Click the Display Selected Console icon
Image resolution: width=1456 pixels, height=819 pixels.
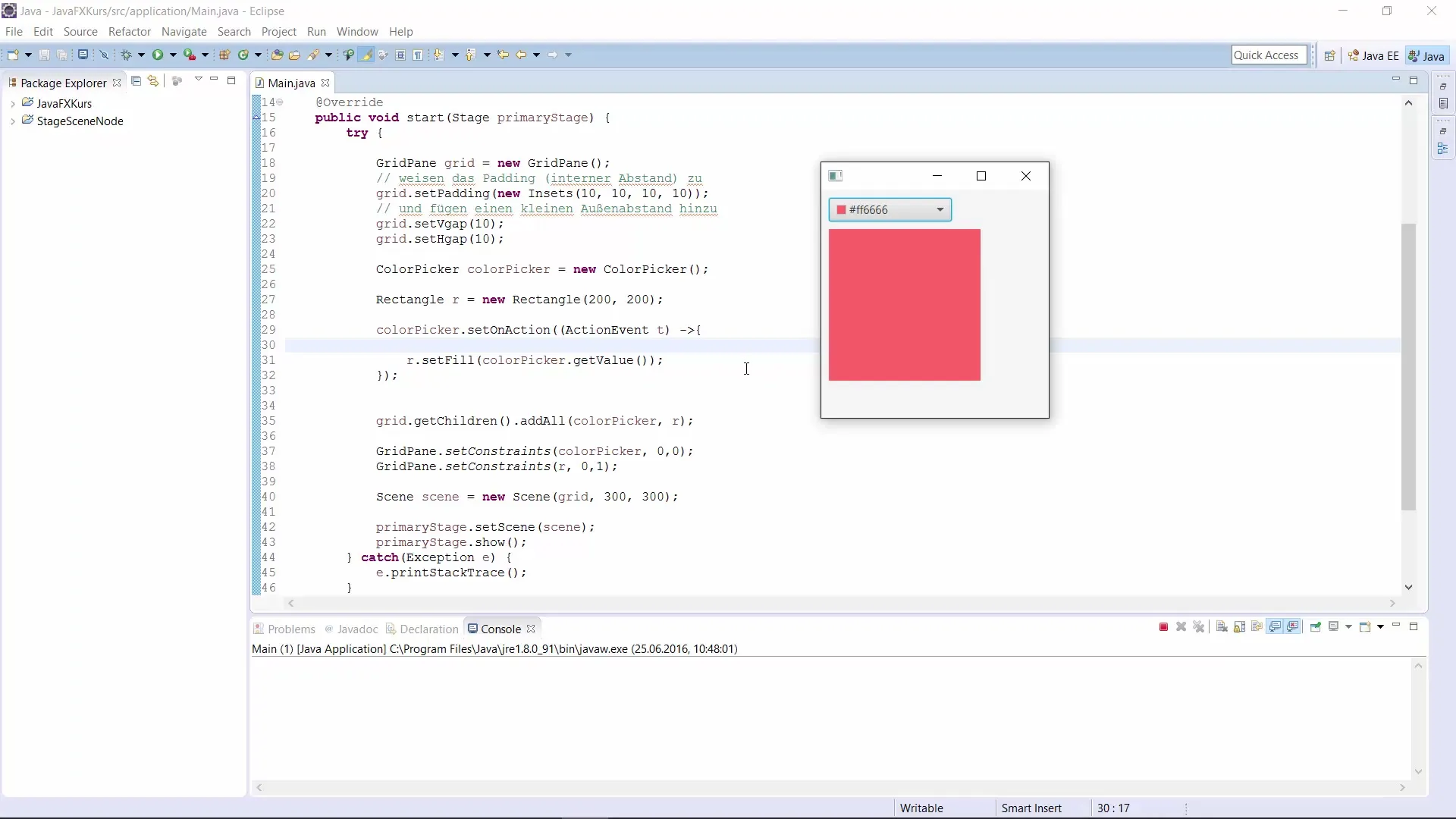[x=1333, y=627]
